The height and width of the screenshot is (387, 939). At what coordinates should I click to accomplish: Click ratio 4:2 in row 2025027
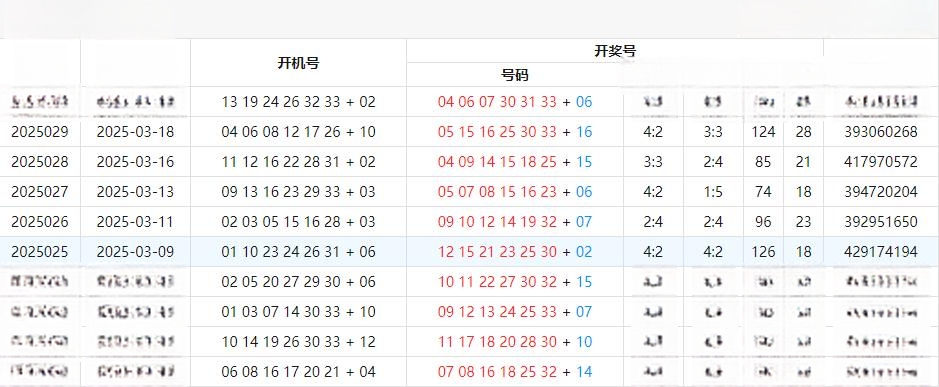653,192
